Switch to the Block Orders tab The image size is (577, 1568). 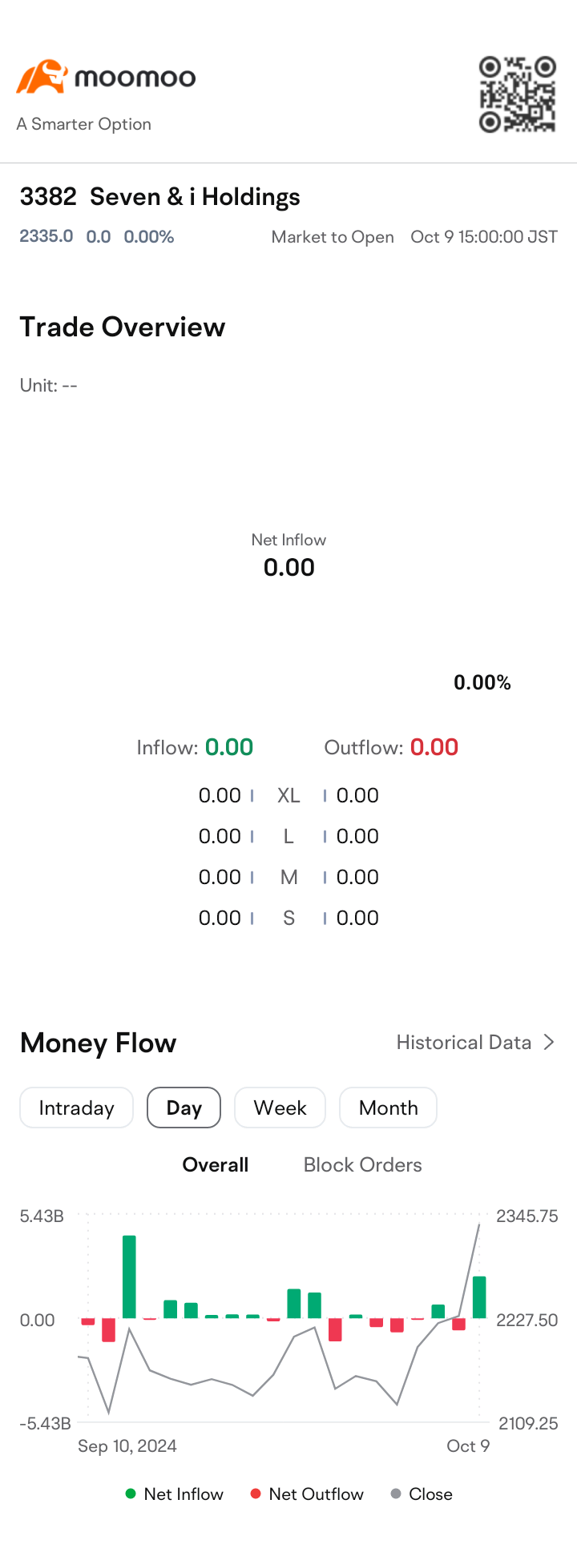(362, 1164)
